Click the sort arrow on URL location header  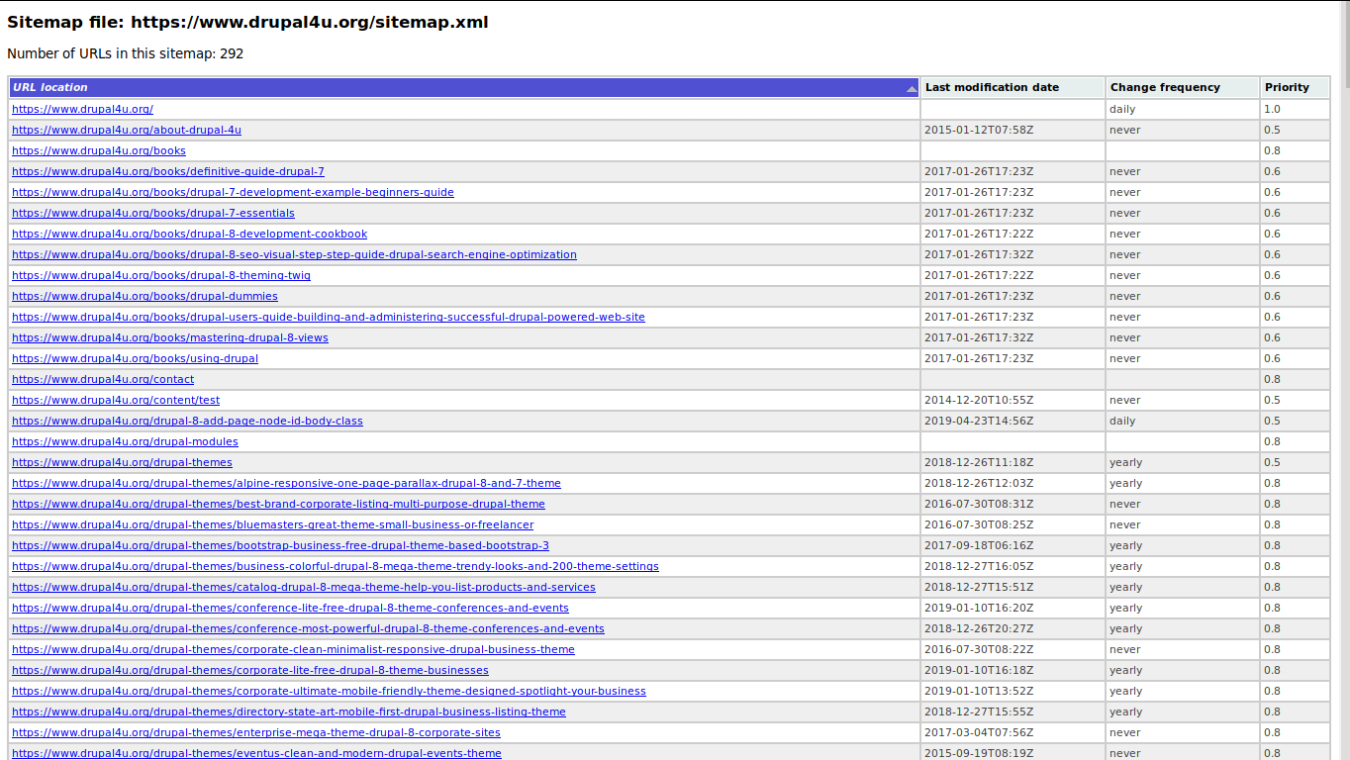click(x=912, y=87)
